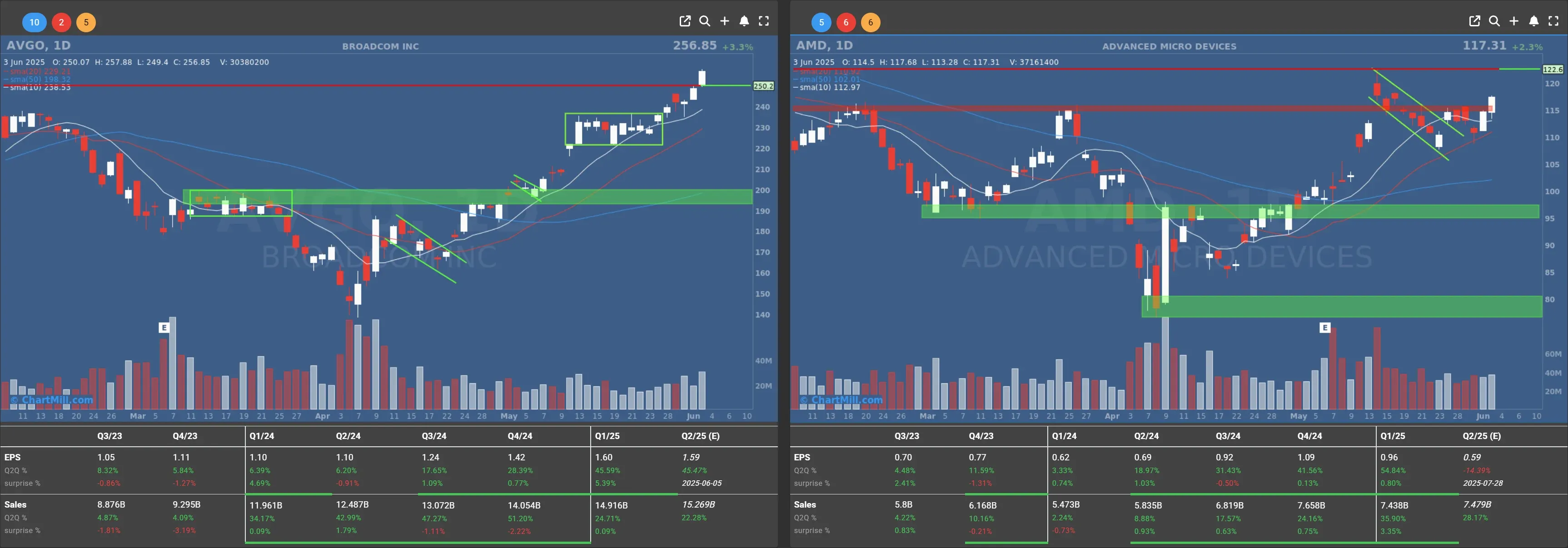Click AMD EPS value 0.96
The height and width of the screenshot is (548, 1568).
pyautogui.click(x=1389, y=457)
